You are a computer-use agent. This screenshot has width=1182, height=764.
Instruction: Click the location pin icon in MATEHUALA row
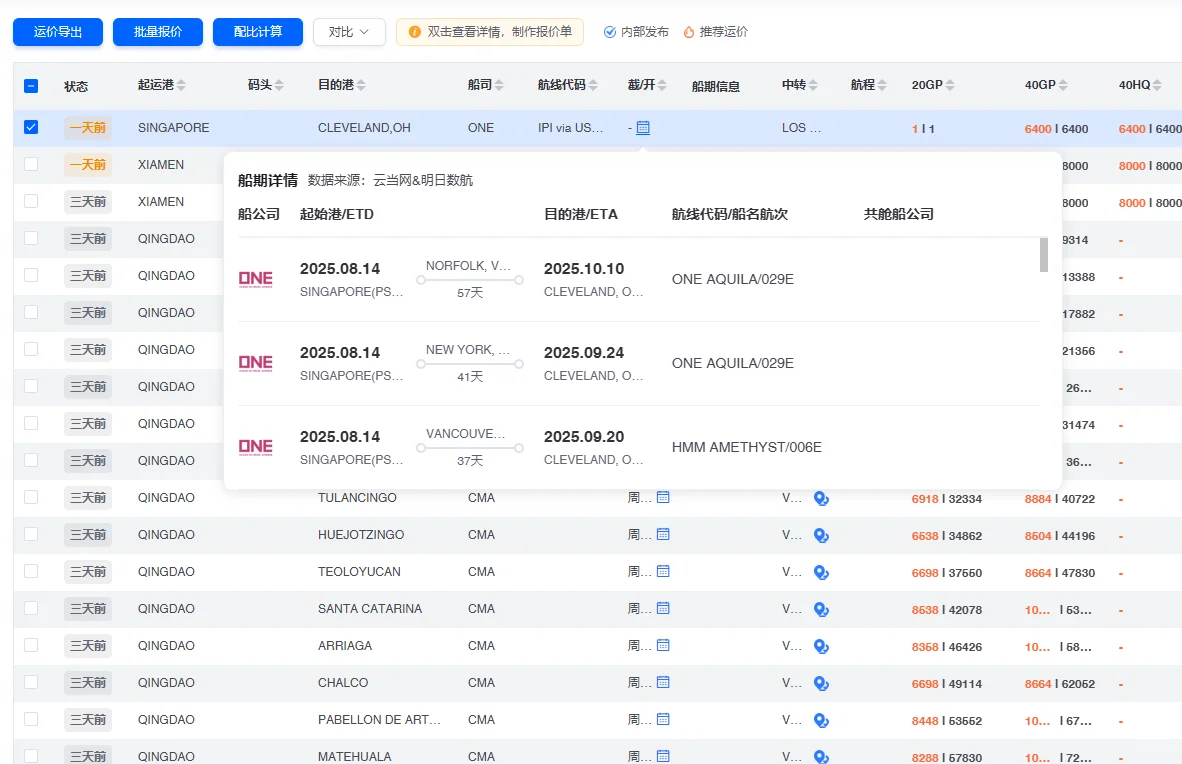click(821, 756)
